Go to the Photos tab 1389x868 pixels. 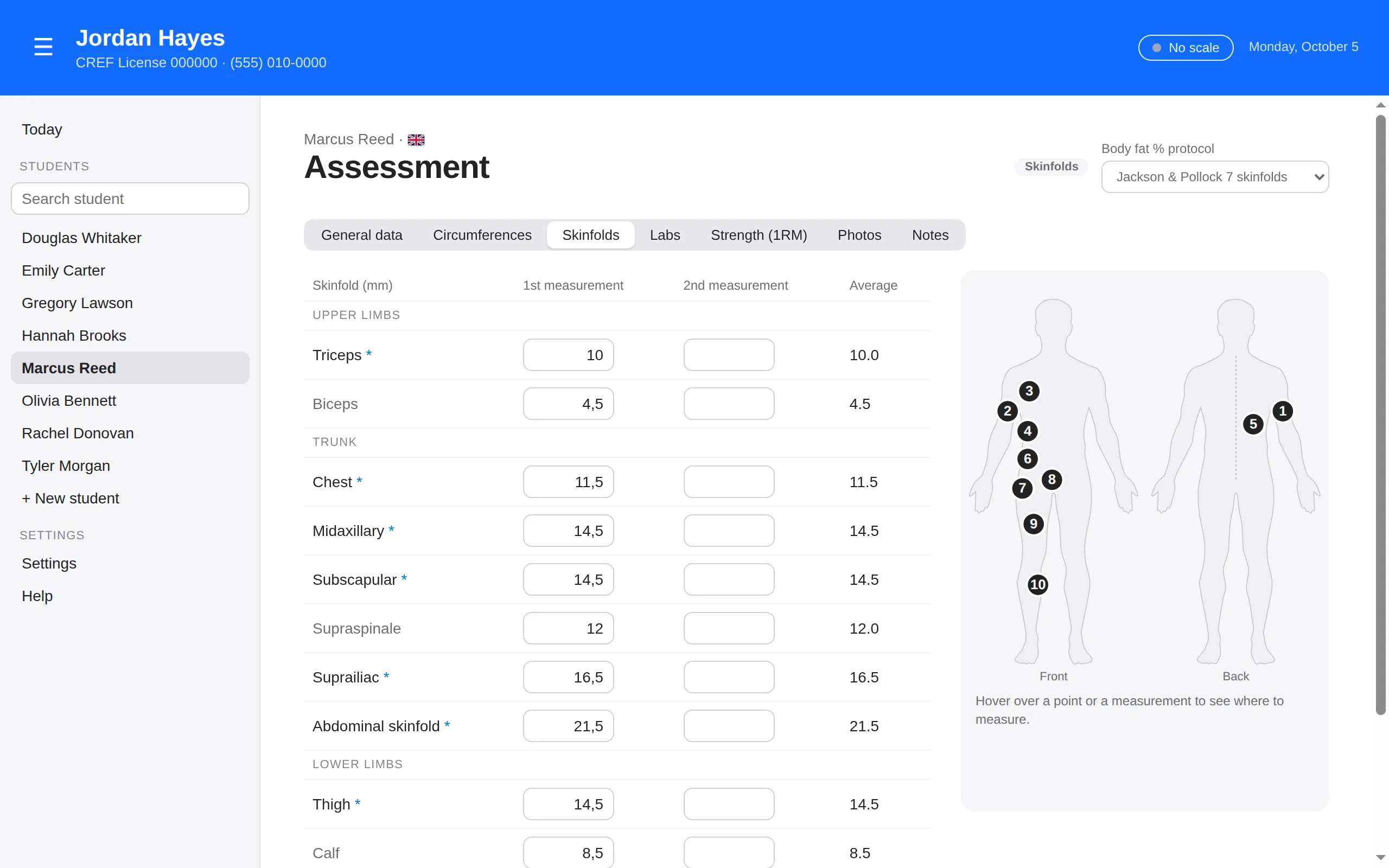tap(859, 235)
